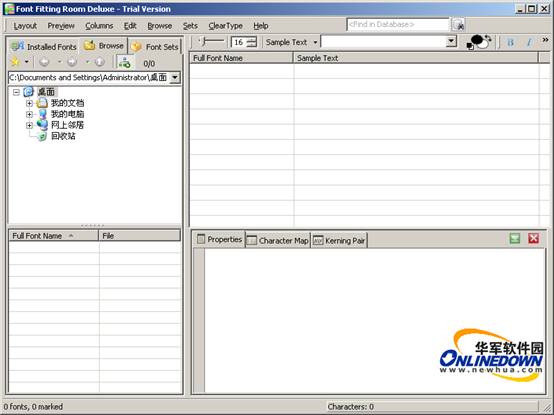554x415 pixels.
Task: Open the Help menu
Action: pyautogui.click(x=261, y=26)
